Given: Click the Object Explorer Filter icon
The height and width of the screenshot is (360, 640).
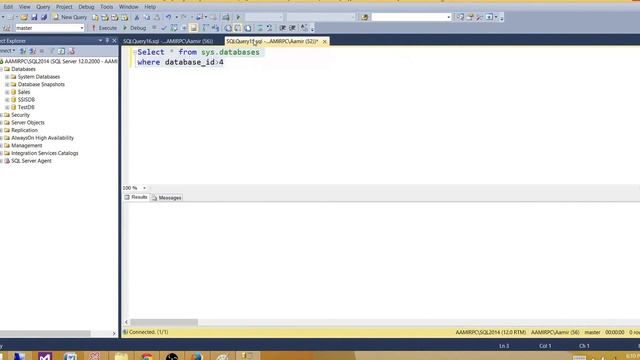Looking at the screenshot, I should pyautogui.click(x=51, y=51).
